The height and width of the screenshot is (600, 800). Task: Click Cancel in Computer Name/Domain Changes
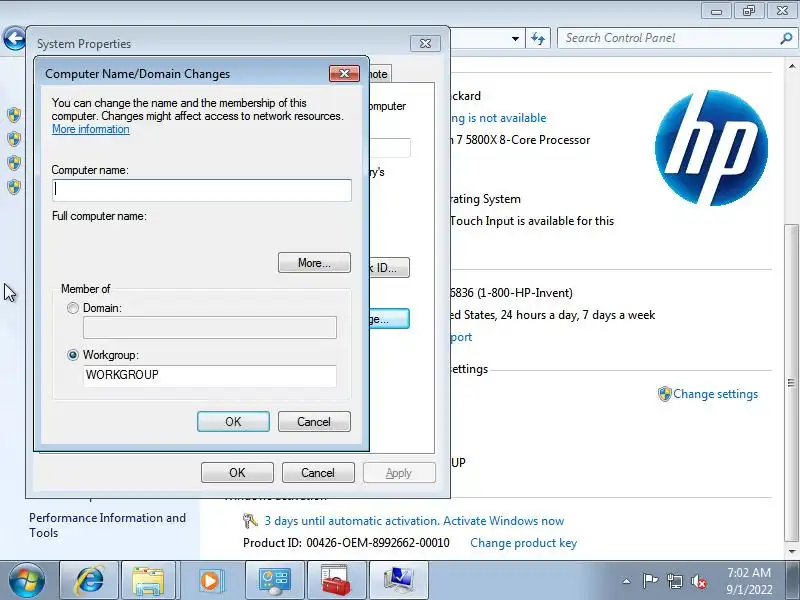(x=314, y=421)
